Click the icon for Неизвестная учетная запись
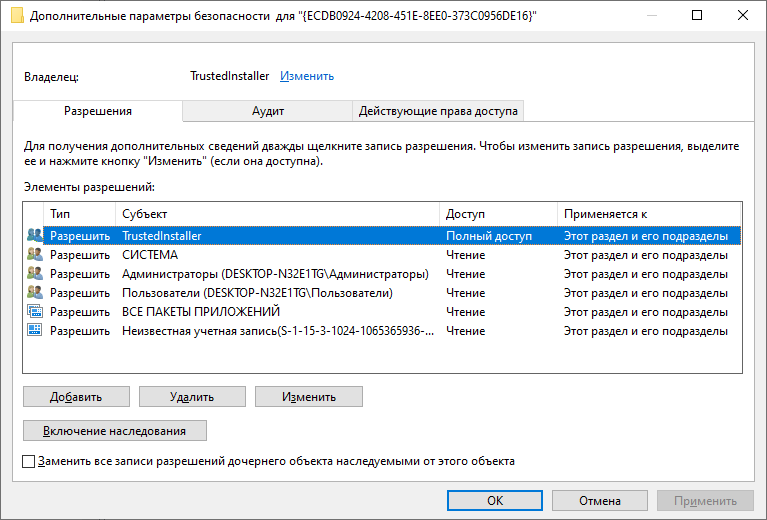This screenshot has width=767, height=520. coord(35,331)
